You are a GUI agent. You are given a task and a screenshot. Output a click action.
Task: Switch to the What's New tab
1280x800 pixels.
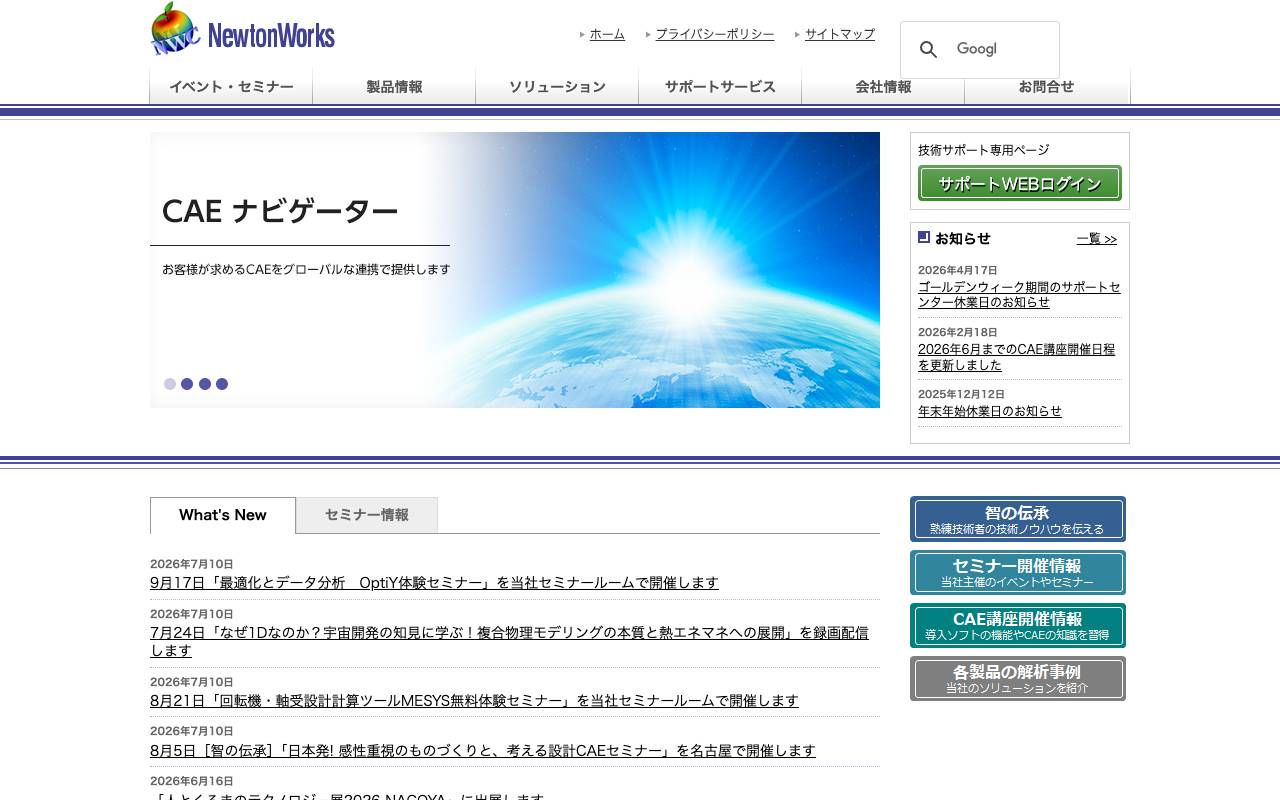point(223,515)
